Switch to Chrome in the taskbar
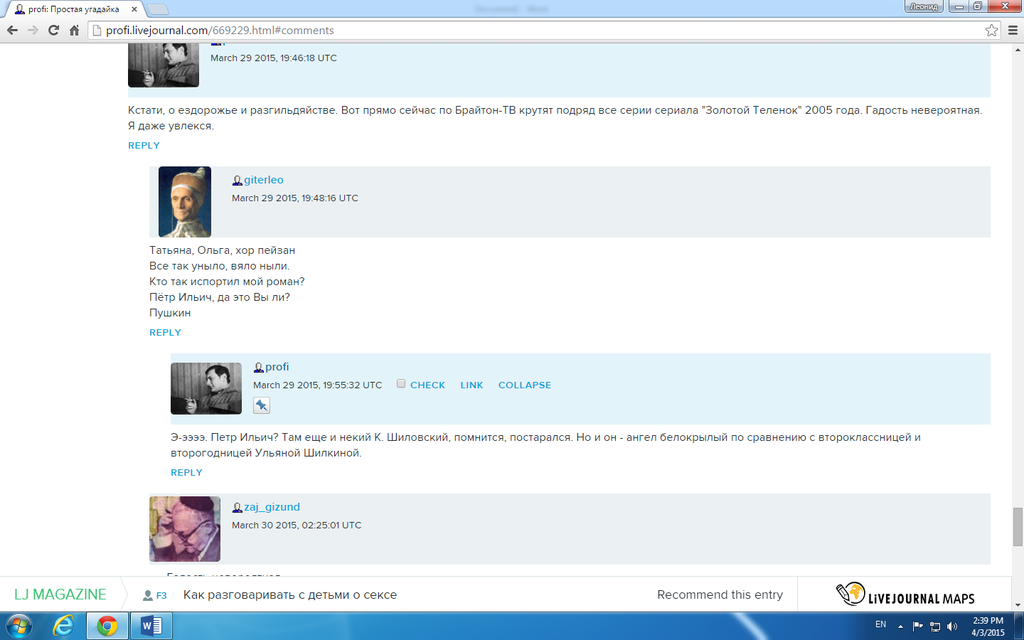Viewport: 1024px width, 640px height. [107, 626]
